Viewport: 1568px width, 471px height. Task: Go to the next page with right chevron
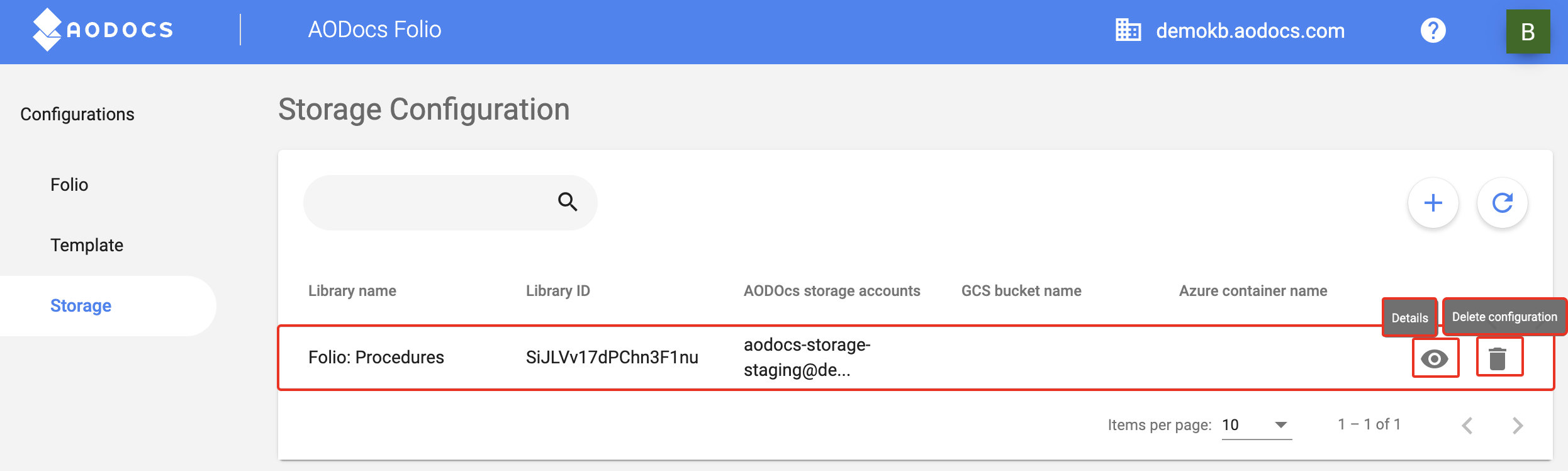pos(1517,425)
